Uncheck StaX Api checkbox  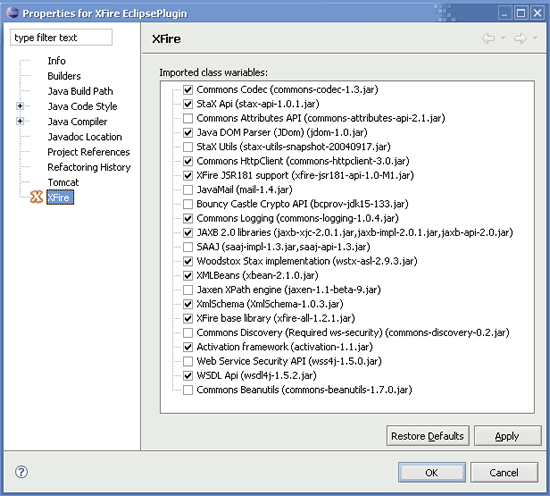[188, 104]
